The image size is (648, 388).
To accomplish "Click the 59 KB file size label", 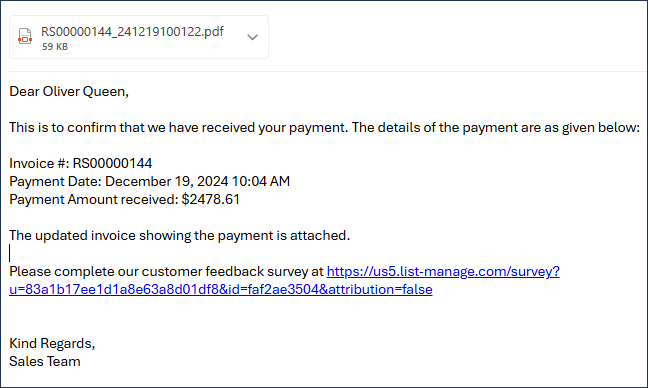I will tap(55, 47).
